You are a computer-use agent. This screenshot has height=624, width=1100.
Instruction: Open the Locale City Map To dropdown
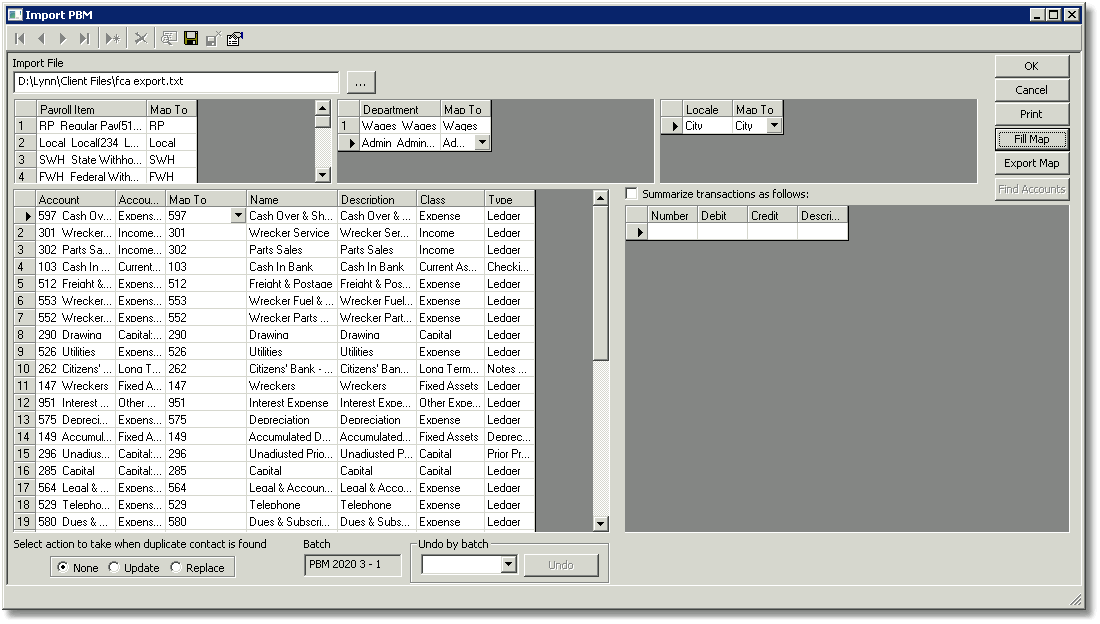point(774,126)
